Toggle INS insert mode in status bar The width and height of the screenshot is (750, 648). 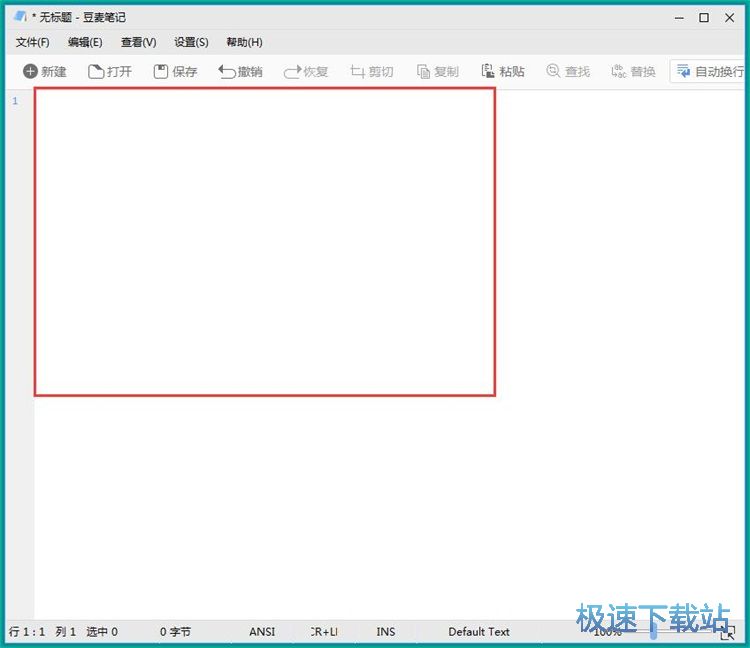pos(385,632)
